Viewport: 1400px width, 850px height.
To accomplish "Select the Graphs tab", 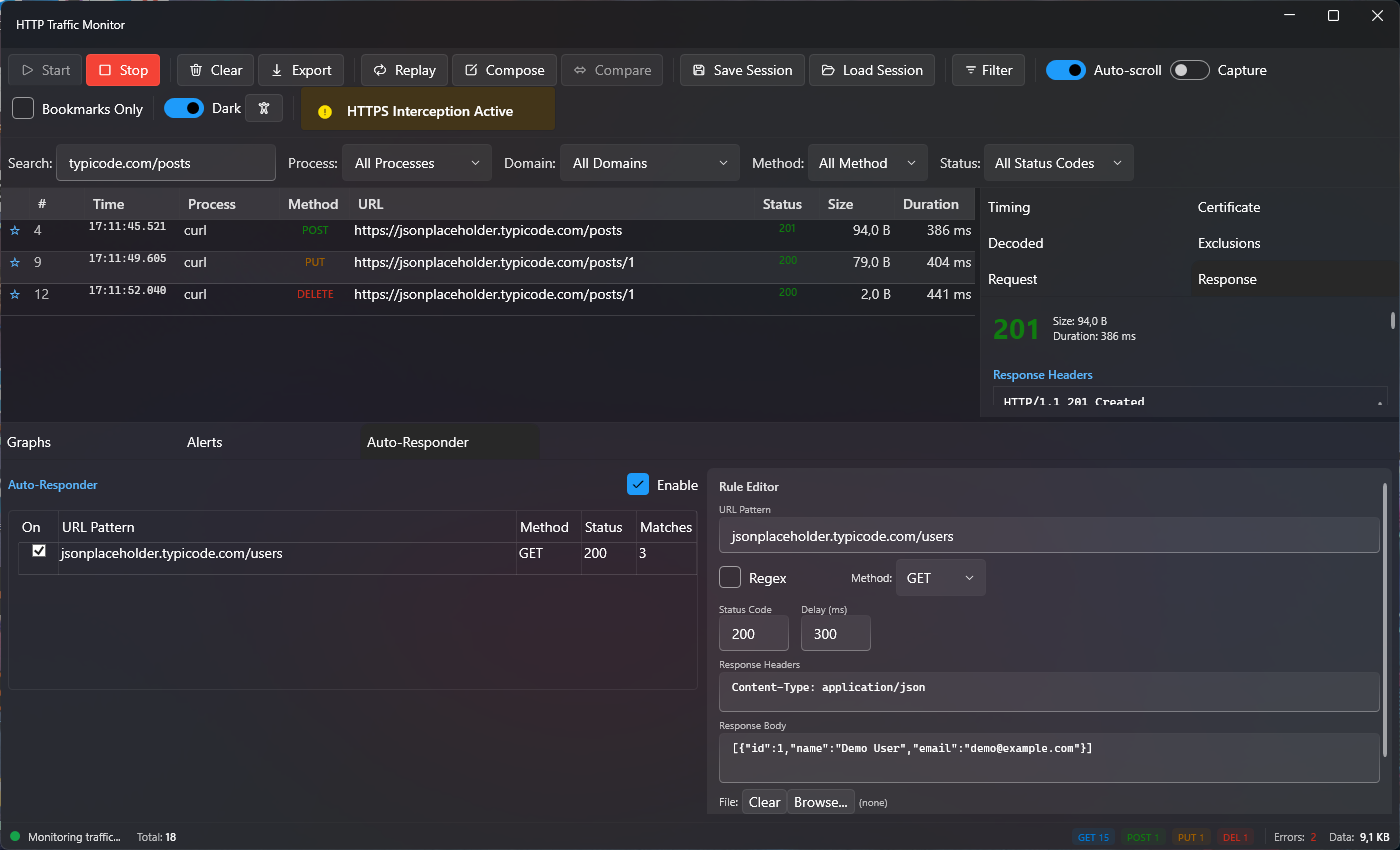I will click(29, 442).
